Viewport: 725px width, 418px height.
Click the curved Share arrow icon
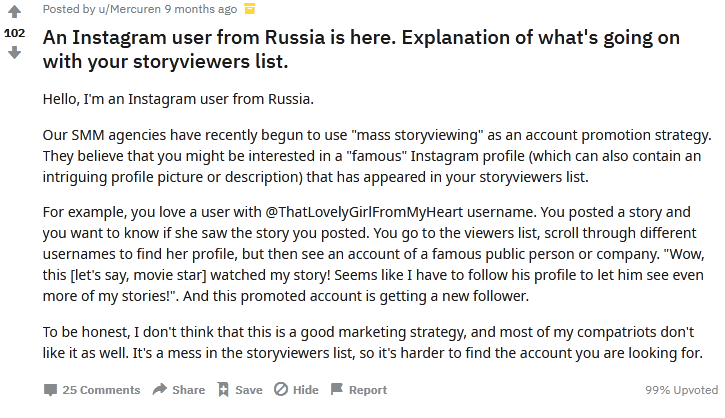point(160,389)
